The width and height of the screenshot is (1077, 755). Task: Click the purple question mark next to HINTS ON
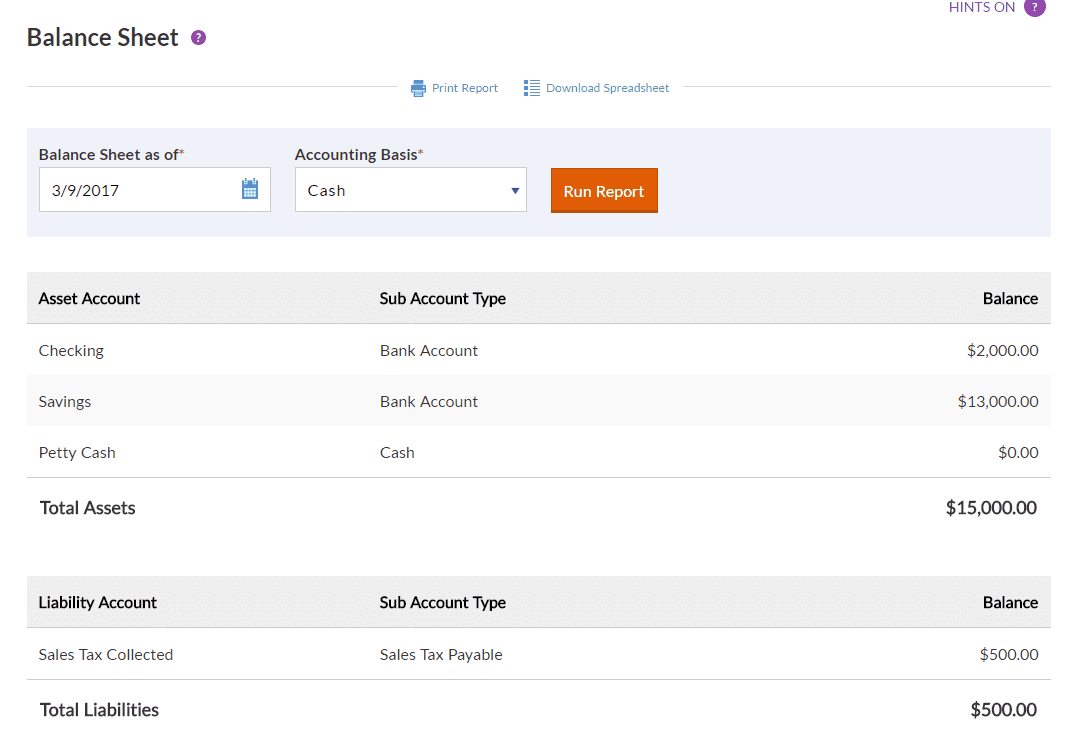pos(1035,8)
